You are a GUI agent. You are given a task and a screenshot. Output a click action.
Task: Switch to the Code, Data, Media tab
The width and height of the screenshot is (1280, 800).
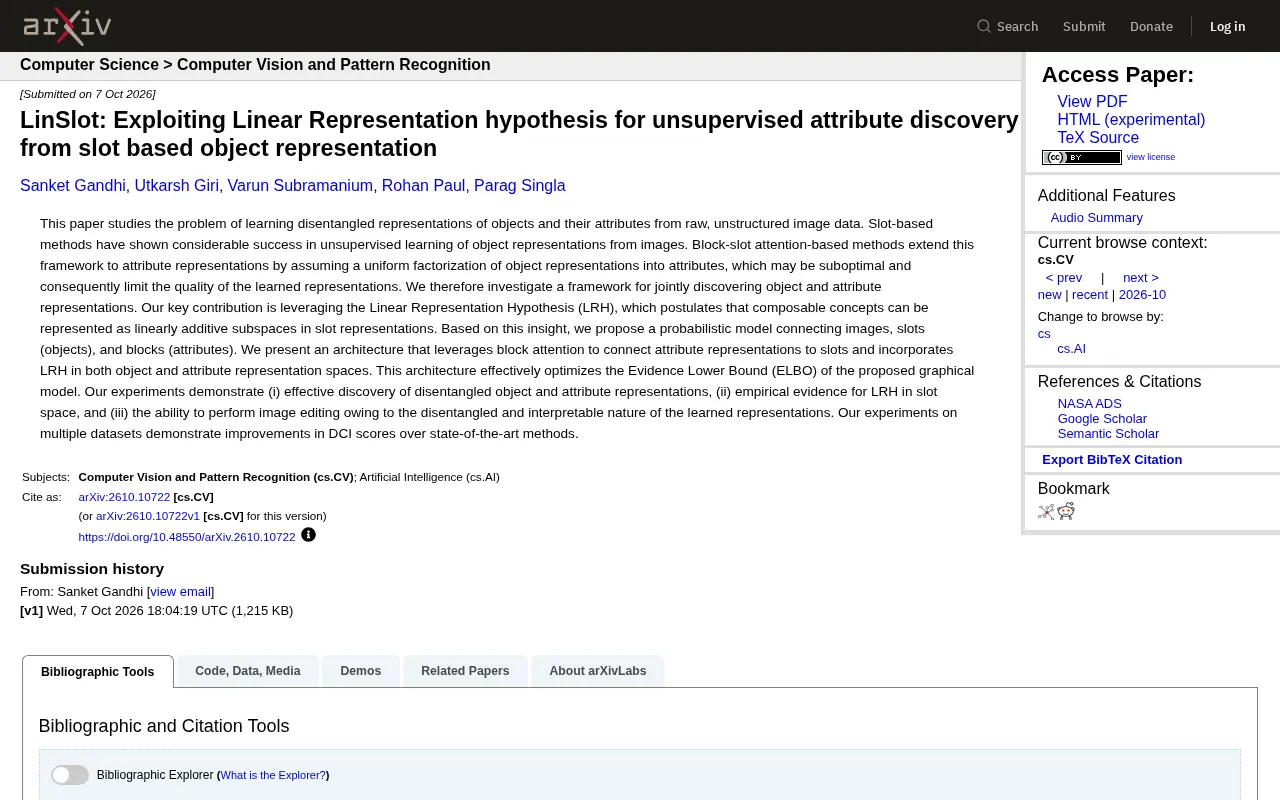(248, 671)
